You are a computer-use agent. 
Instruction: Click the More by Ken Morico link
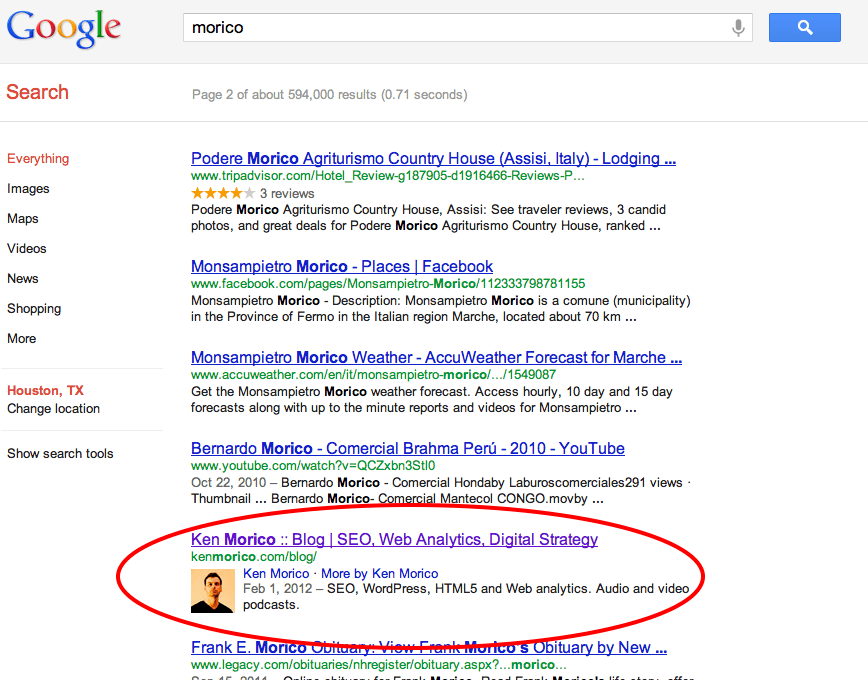tap(379, 574)
